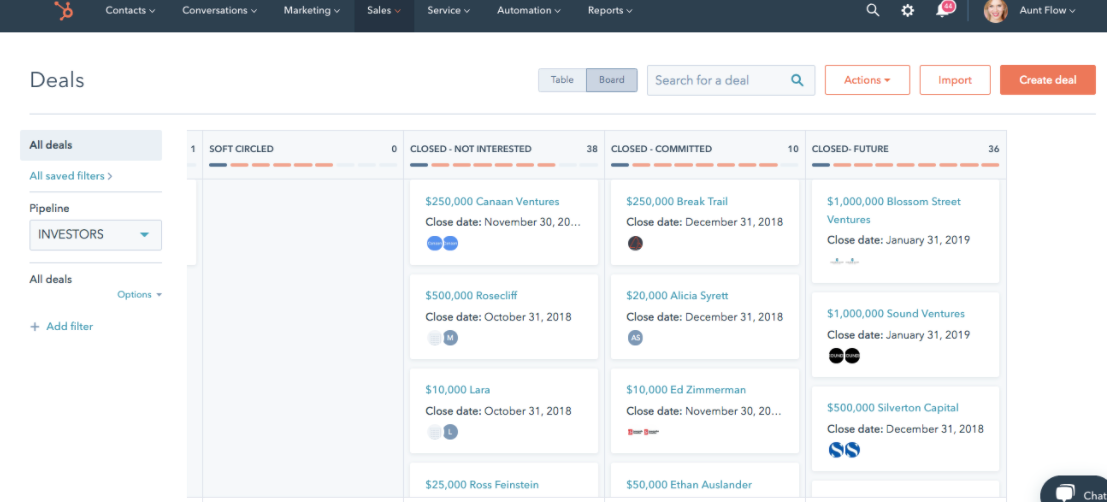Click Closed - Not Interested stage progress bar
This screenshot has height=502, width=1108.
pos(504,165)
